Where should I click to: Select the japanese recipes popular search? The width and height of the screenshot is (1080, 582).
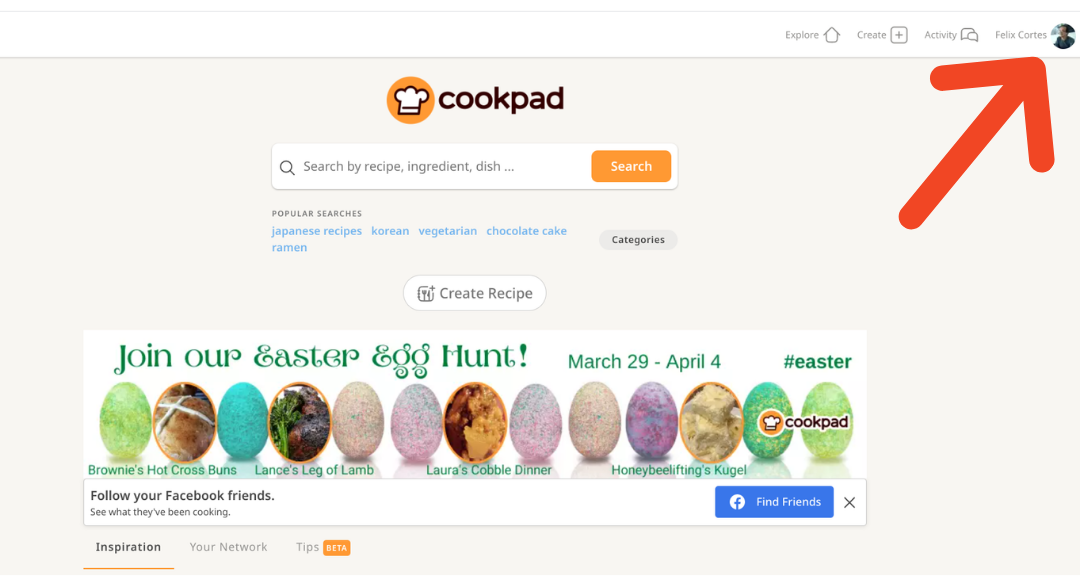tap(316, 231)
